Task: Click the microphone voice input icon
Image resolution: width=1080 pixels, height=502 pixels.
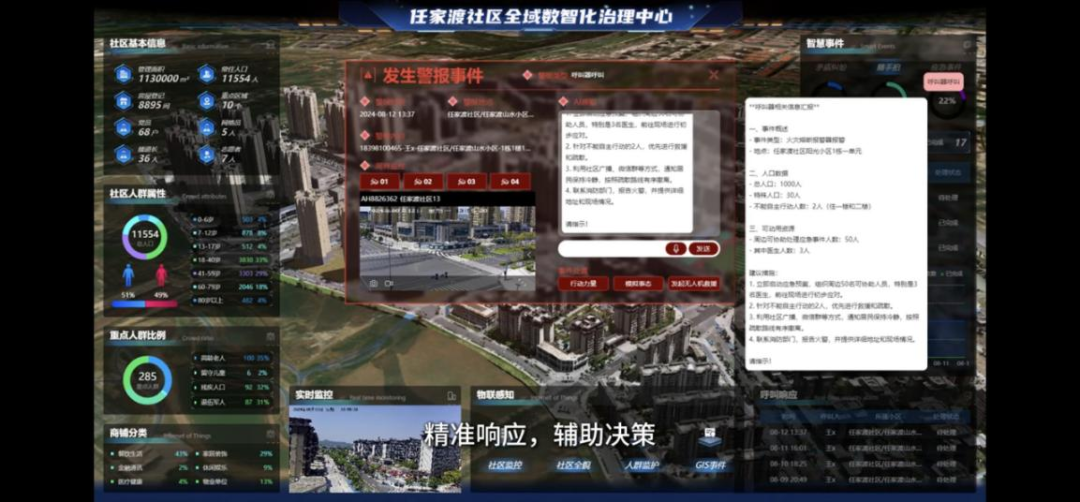Action: [x=676, y=249]
